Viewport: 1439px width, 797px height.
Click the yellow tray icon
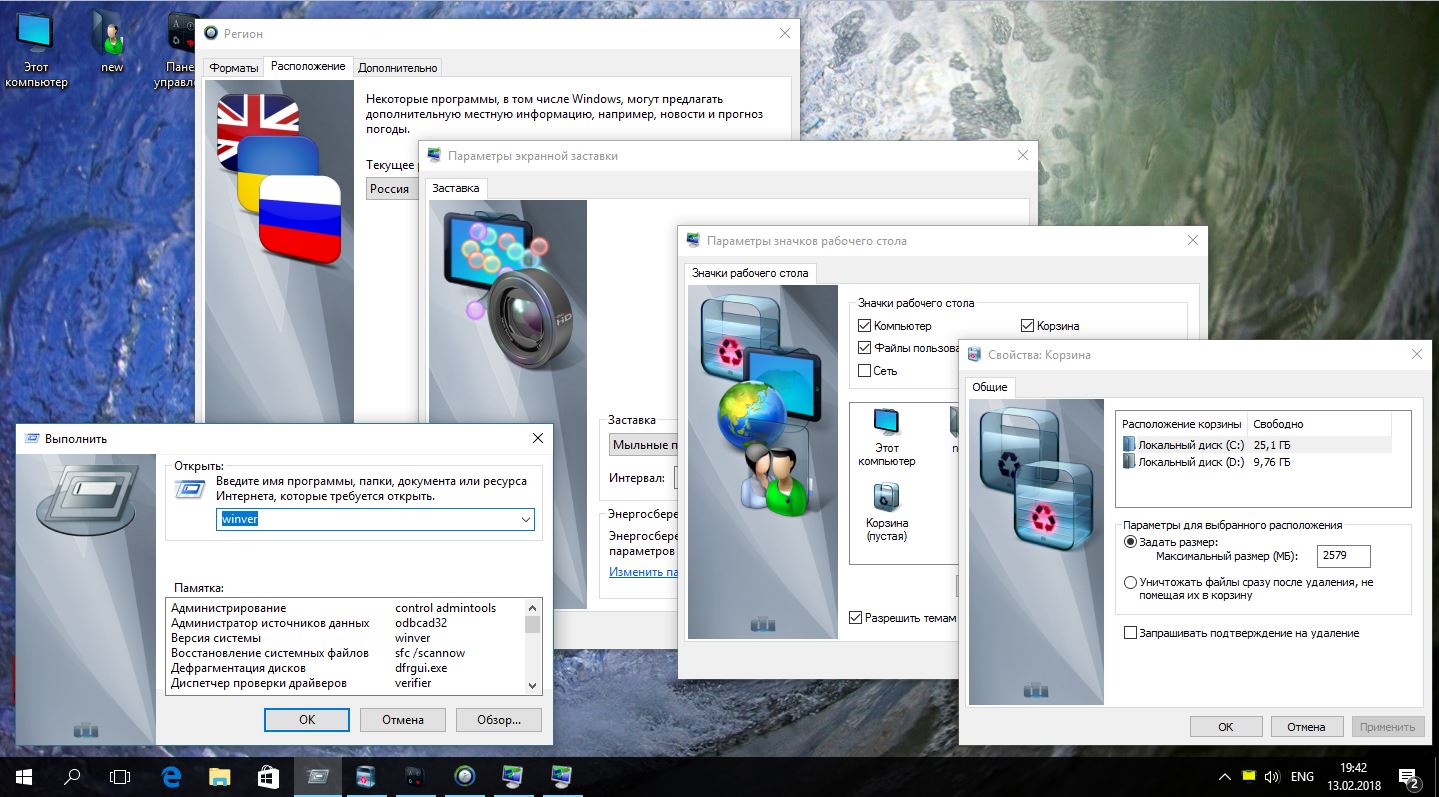[1248, 776]
